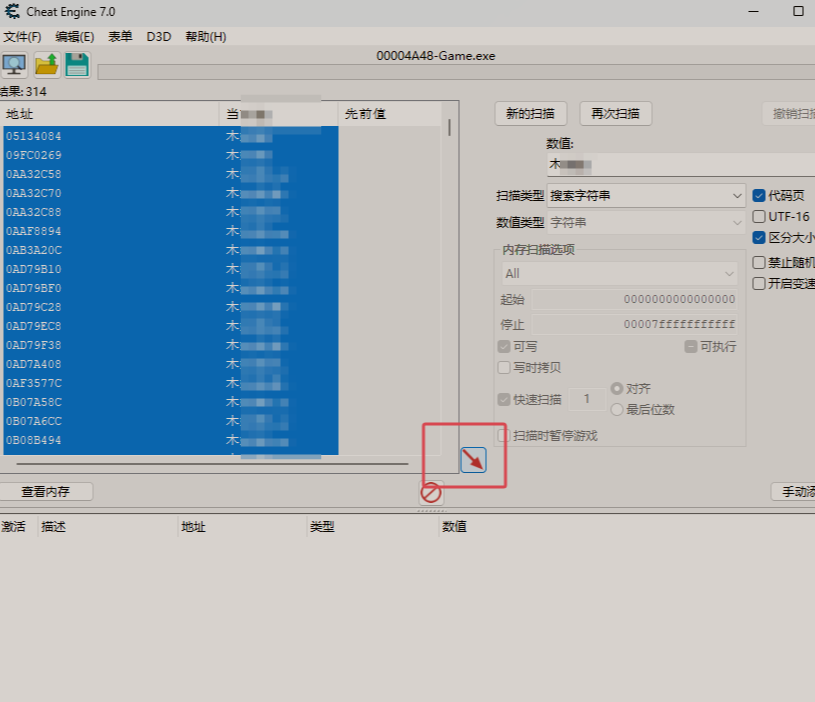
Task: Select the address row 0B07A58C
Action: [x=171, y=402]
